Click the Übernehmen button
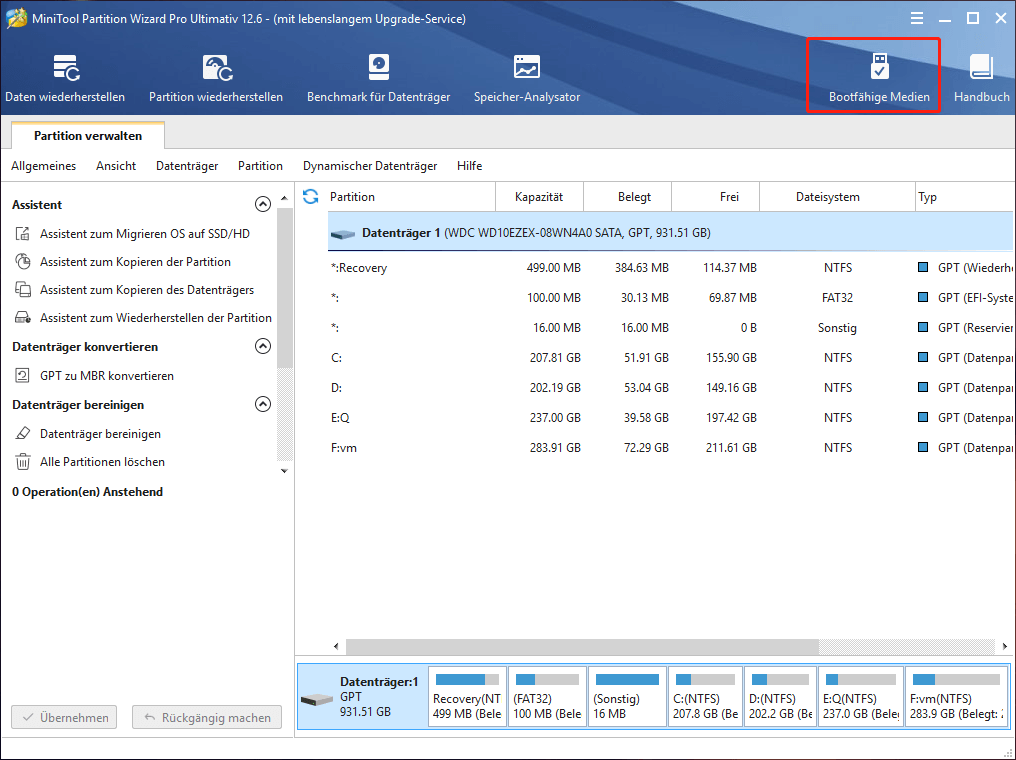Screen dimensions: 1016x760 [x=64, y=718]
